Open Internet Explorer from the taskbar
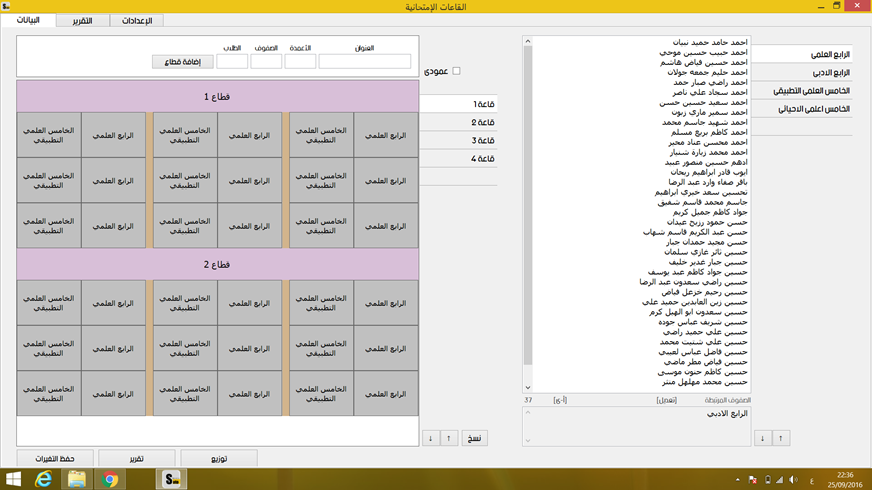The height and width of the screenshot is (490, 872). pos(44,479)
